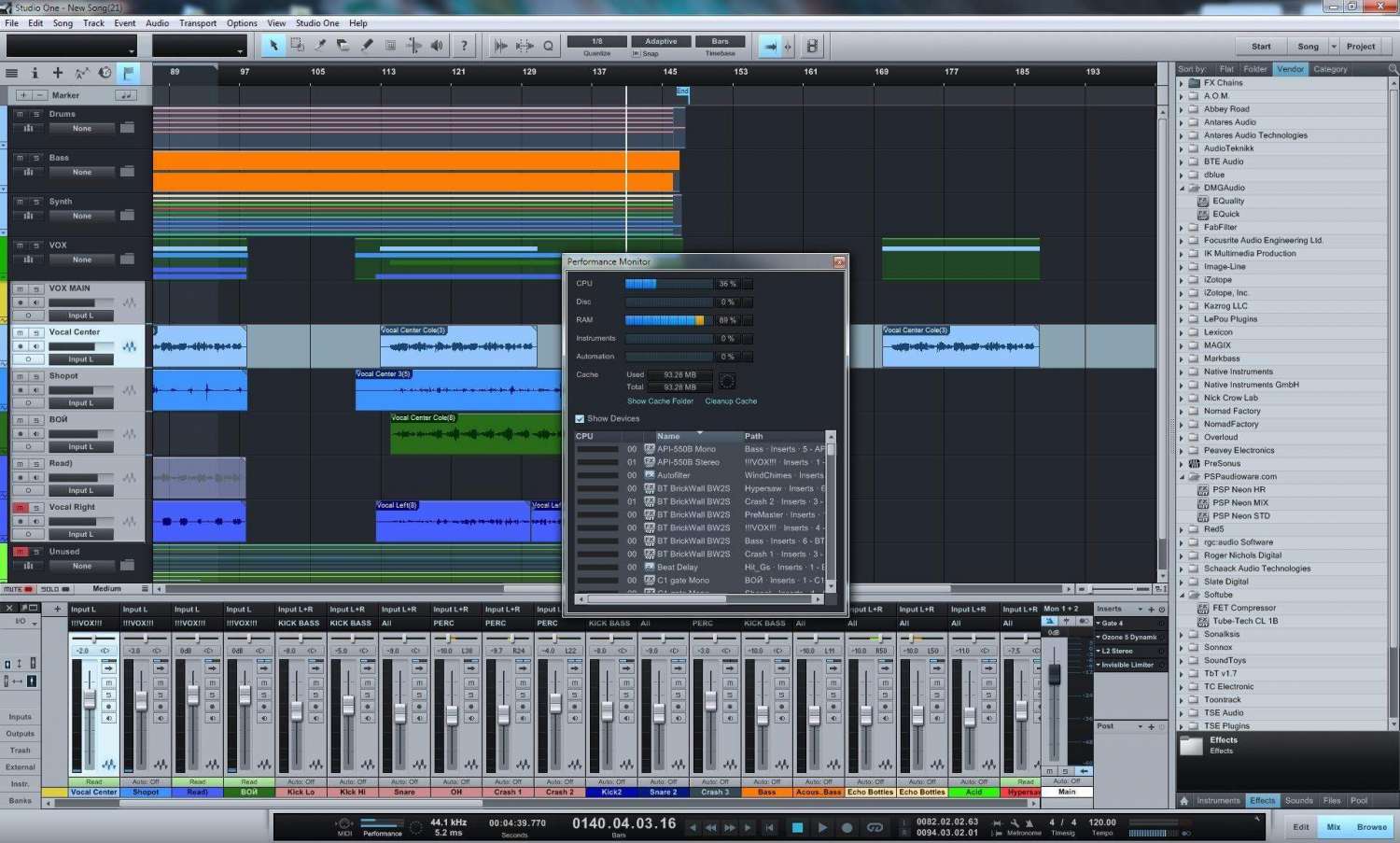
Task: Click the Cleanup Cache link
Action: click(731, 401)
